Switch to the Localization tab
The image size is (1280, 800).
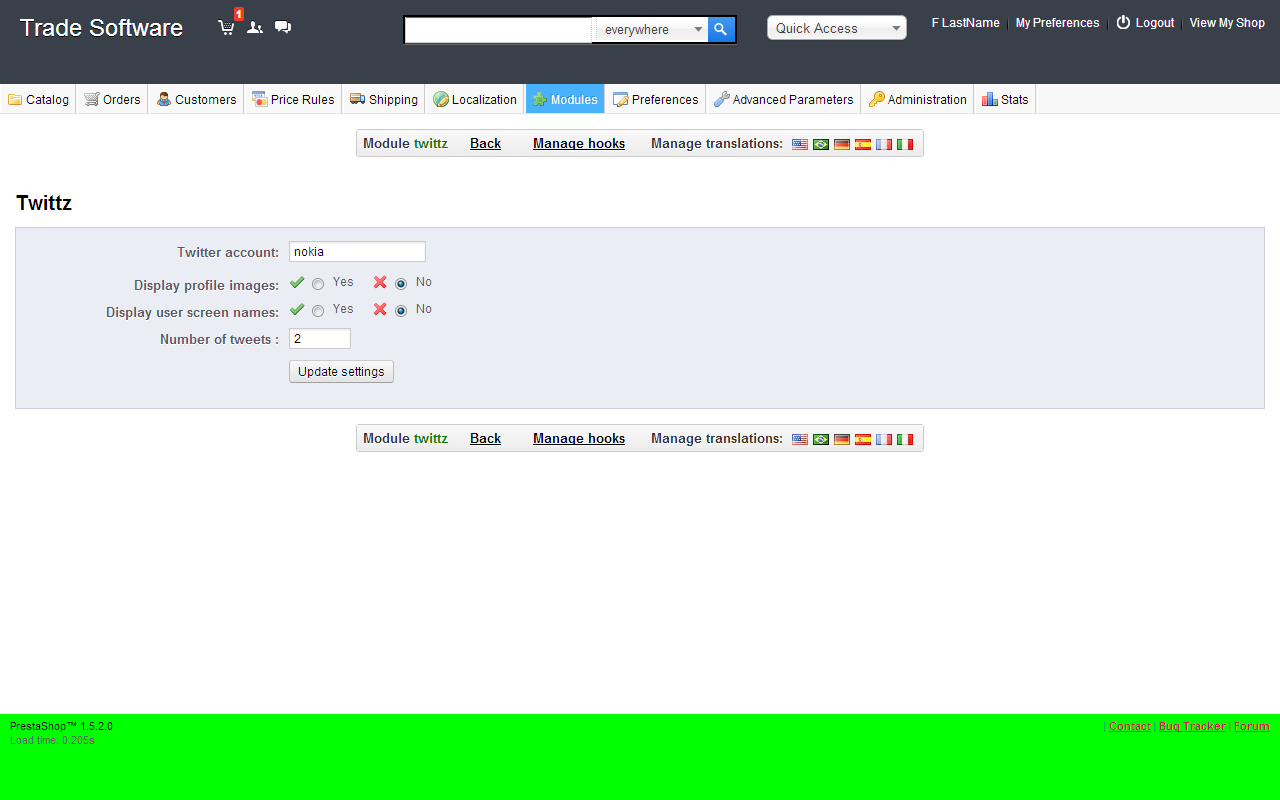pos(475,99)
